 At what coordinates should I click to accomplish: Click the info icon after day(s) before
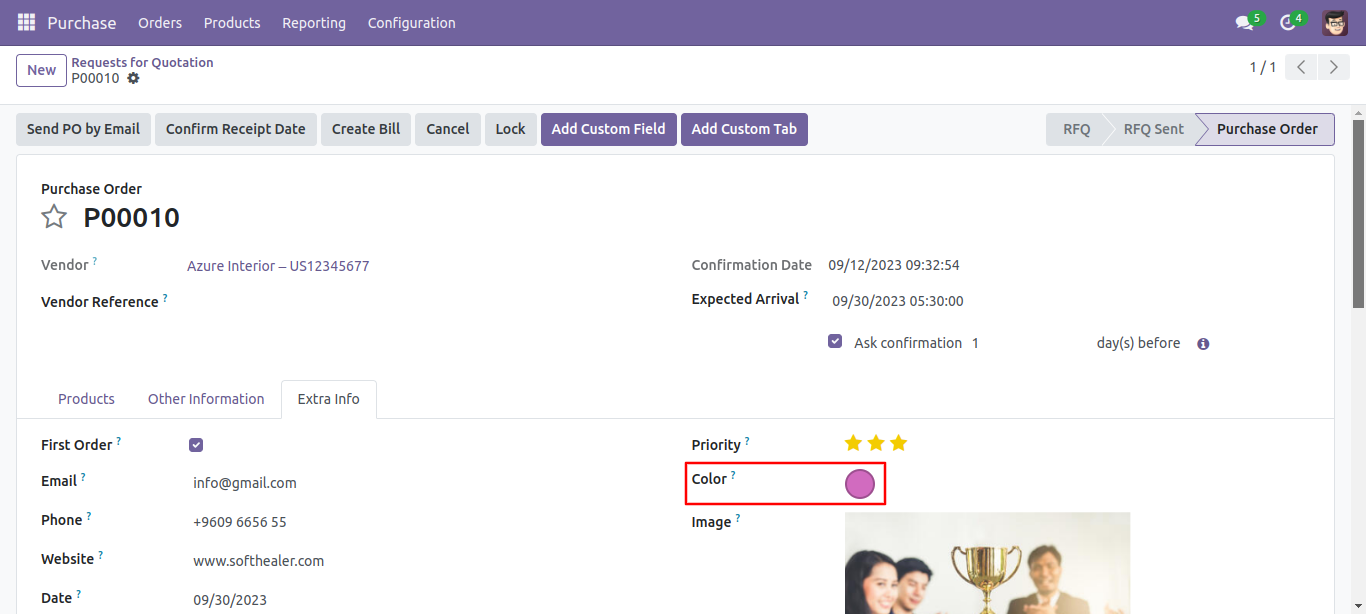1203,344
